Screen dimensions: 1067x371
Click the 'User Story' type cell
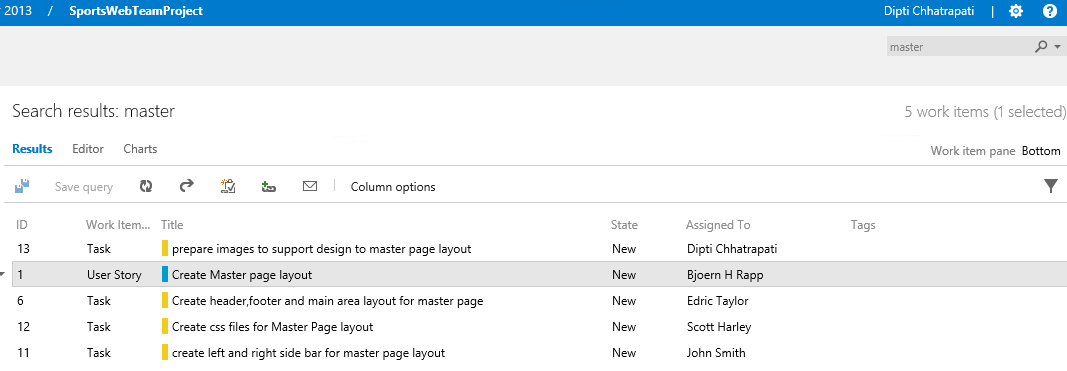[114, 275]
